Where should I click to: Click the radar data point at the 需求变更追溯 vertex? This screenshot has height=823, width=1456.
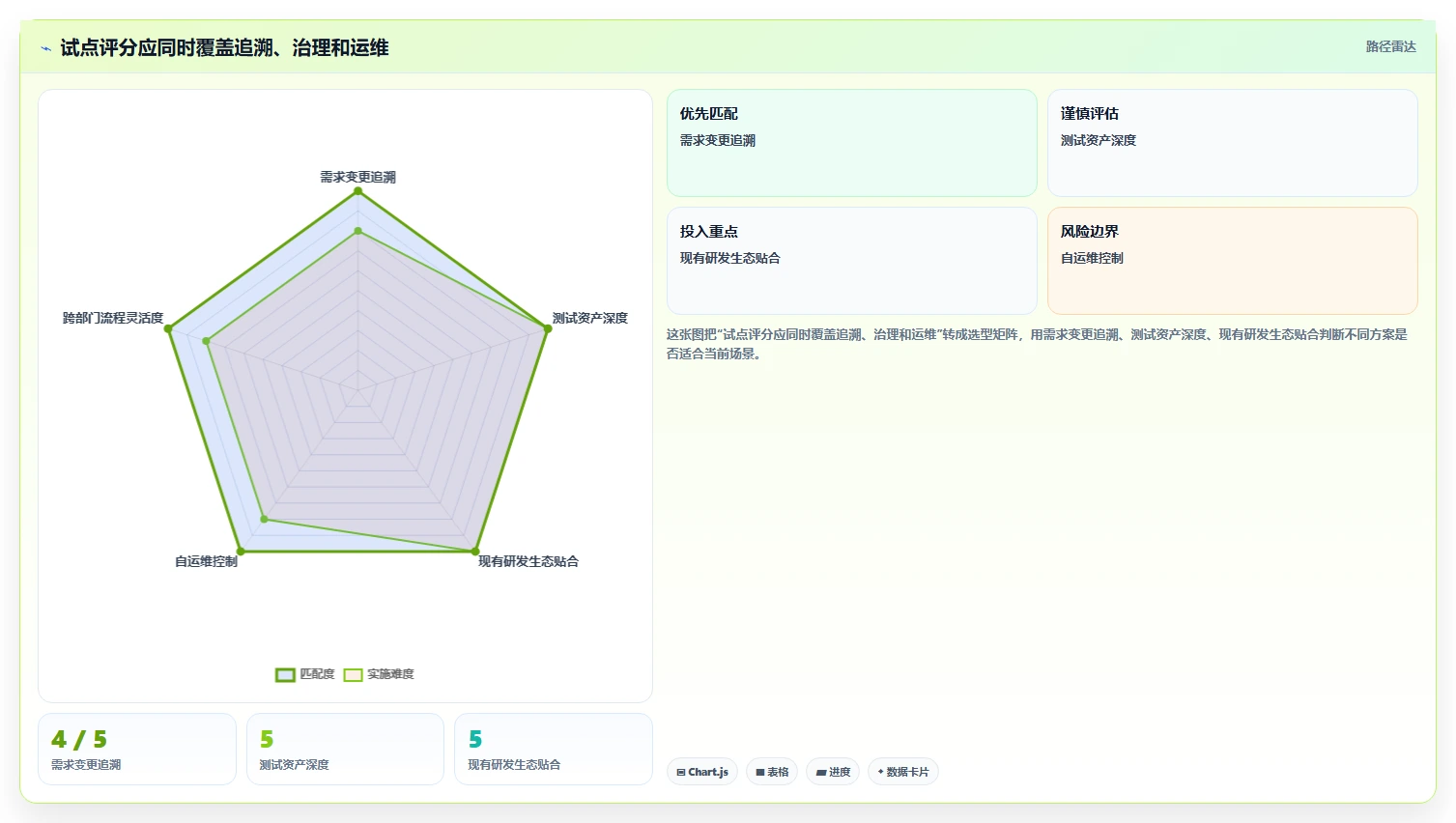(x=358, y=191)
